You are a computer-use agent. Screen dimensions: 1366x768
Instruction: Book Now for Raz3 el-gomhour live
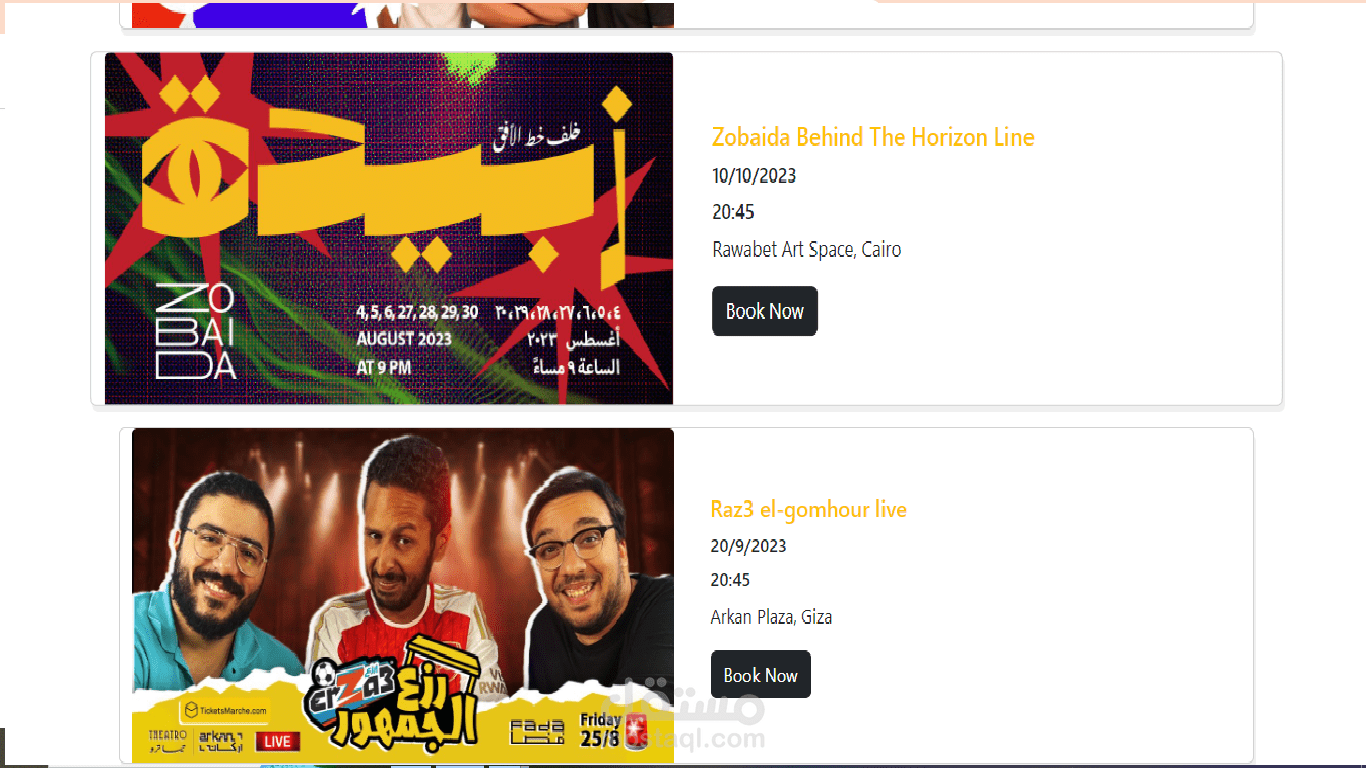coord(761,675)
